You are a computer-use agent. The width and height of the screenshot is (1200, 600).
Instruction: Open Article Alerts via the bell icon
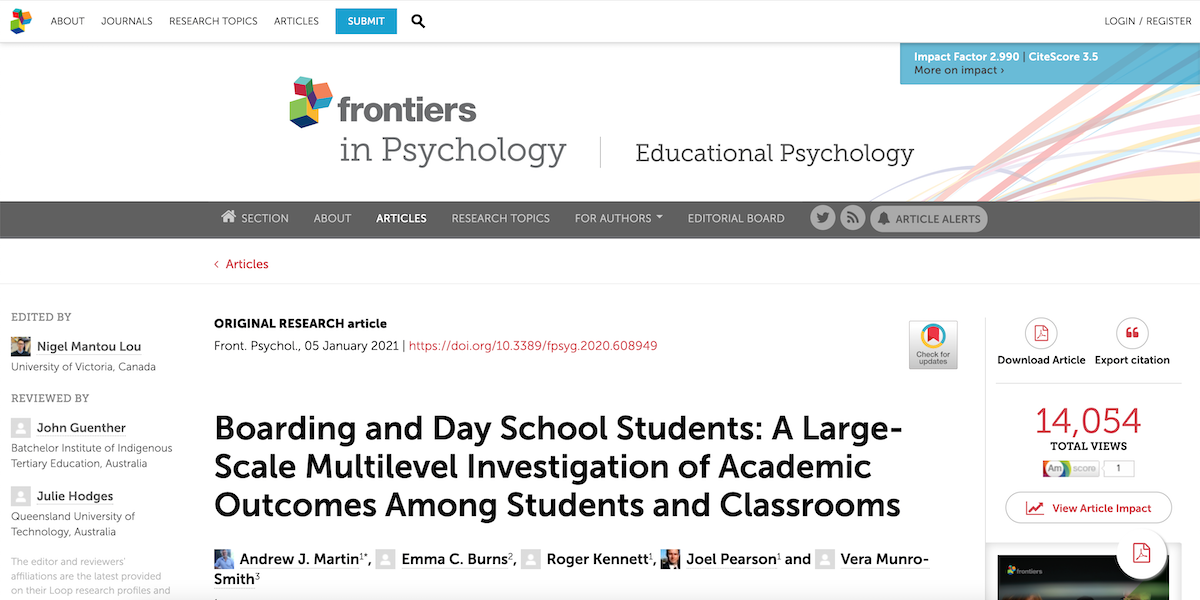pos(928,218)
